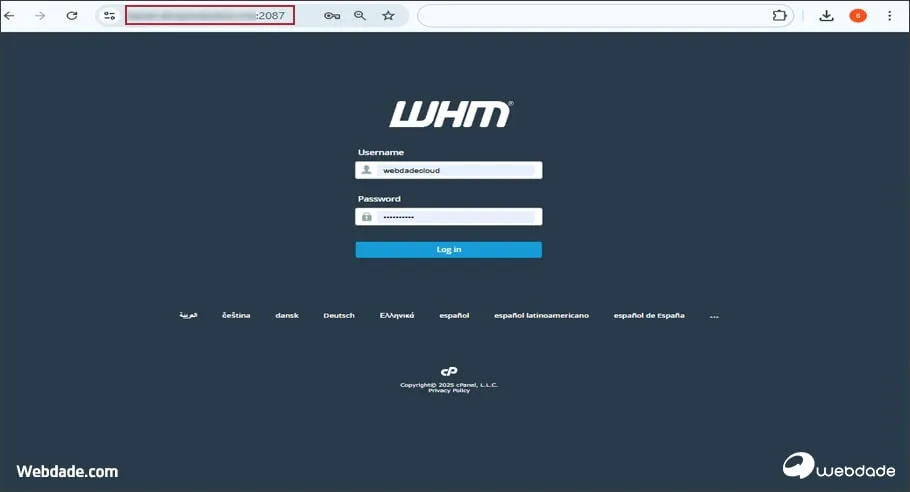Click the WHM logo
This screenshot has width=910, height=492.
click(451, 114)
